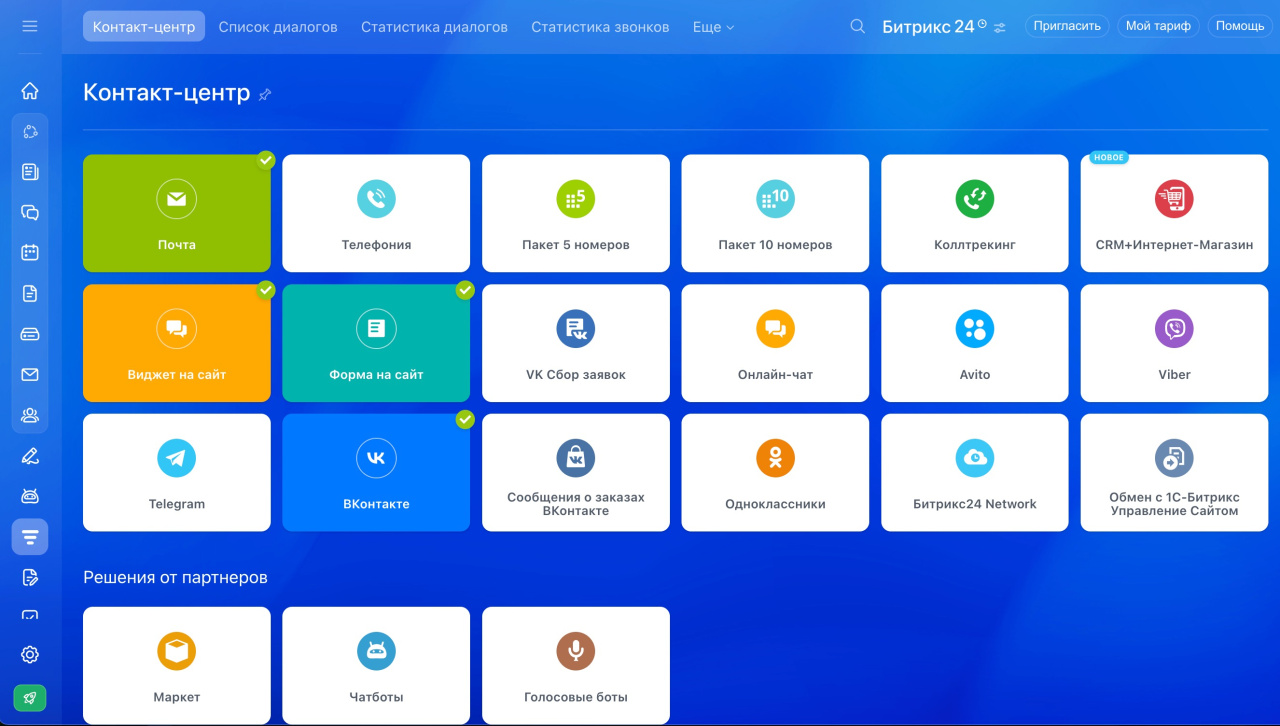The height and width of the screenshot is (726, 1280).
Task: Open the sliders settings icon by logo
Action: [x=1000, y=27]
